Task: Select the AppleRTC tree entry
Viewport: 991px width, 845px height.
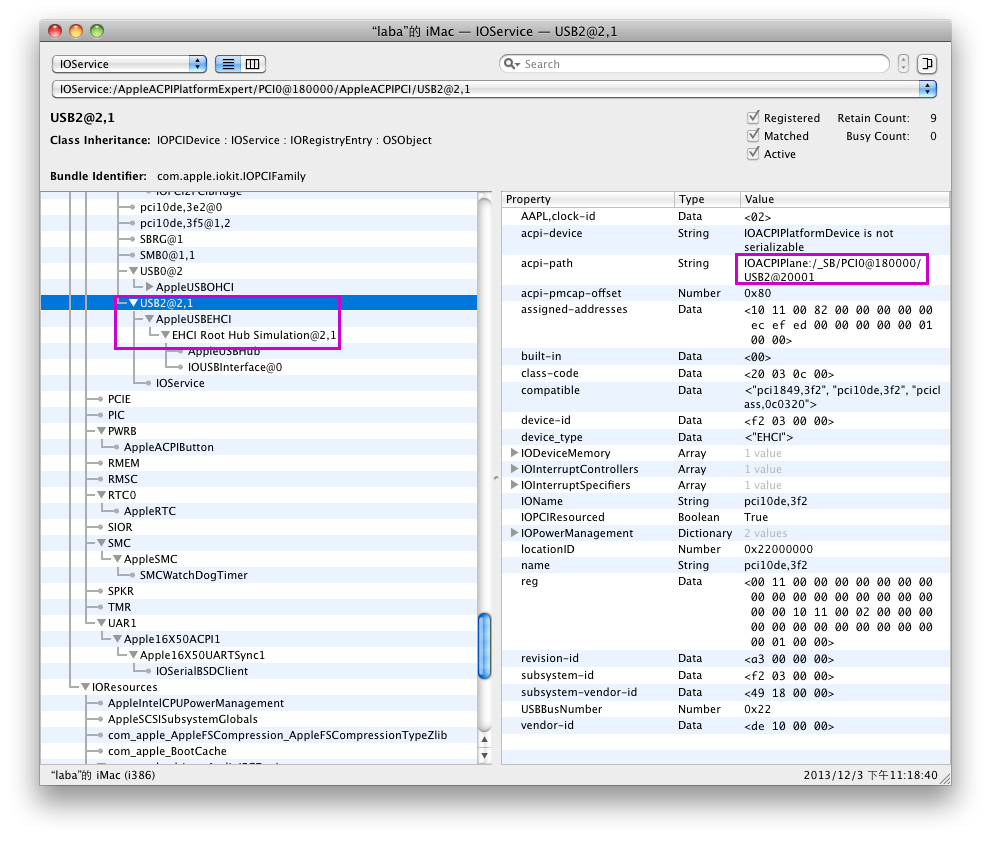Action: pos(150,511)
